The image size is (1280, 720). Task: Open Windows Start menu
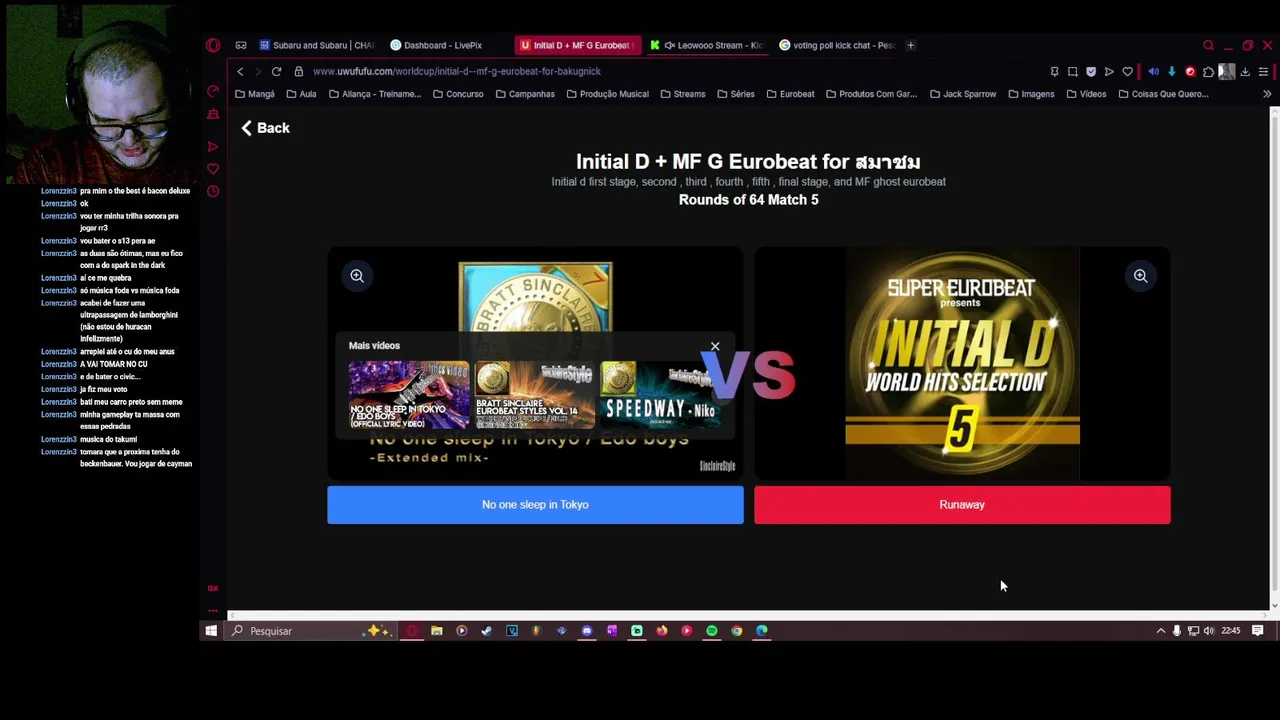point(211,631)
